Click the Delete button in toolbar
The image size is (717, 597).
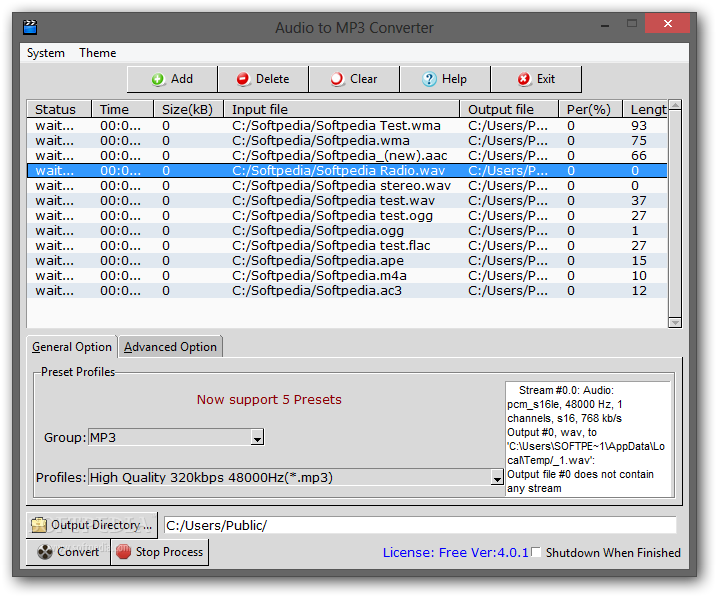[x=263, y=79]
